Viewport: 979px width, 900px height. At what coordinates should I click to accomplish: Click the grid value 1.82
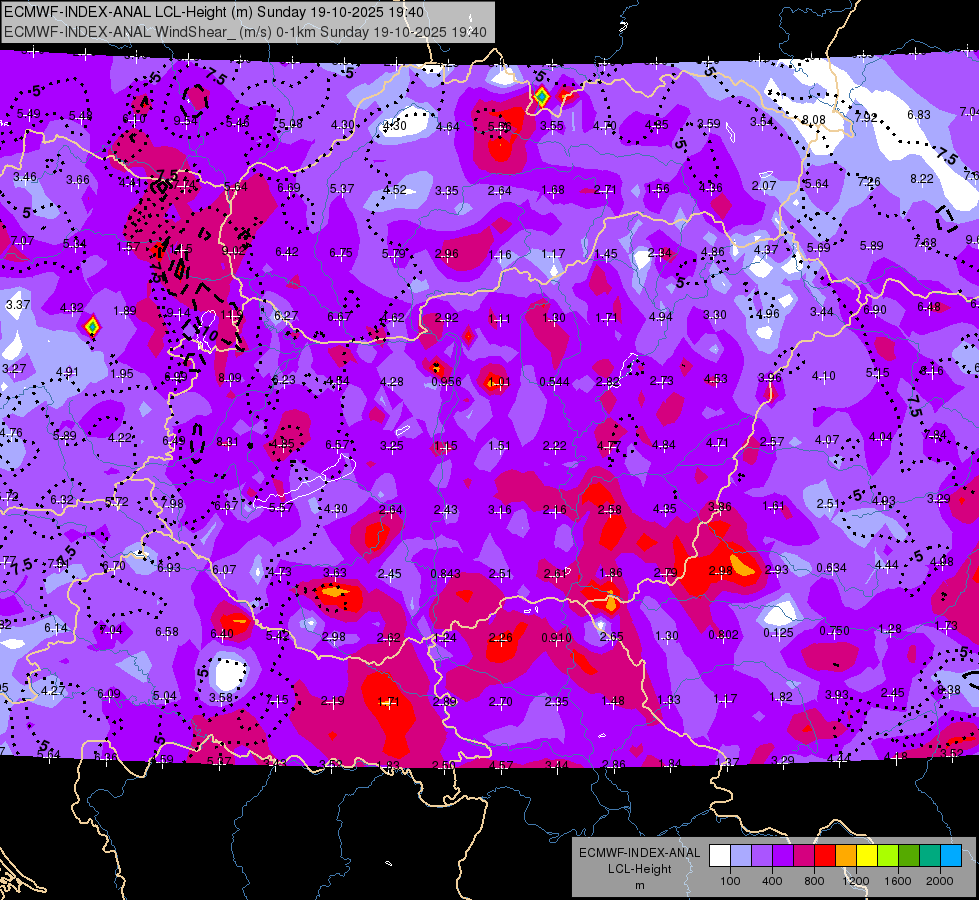781,696
